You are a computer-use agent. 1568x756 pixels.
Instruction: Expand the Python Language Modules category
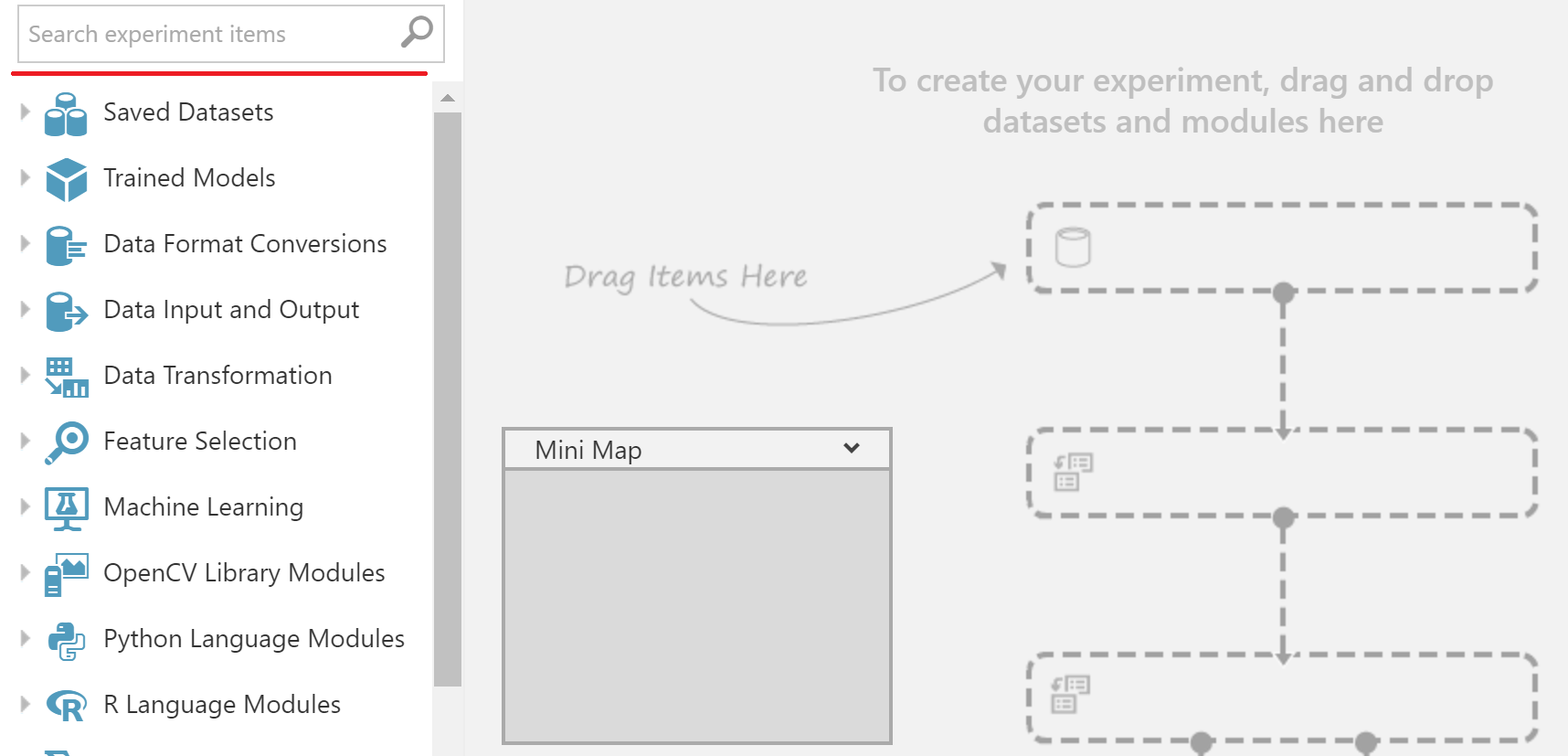[25, 638]
